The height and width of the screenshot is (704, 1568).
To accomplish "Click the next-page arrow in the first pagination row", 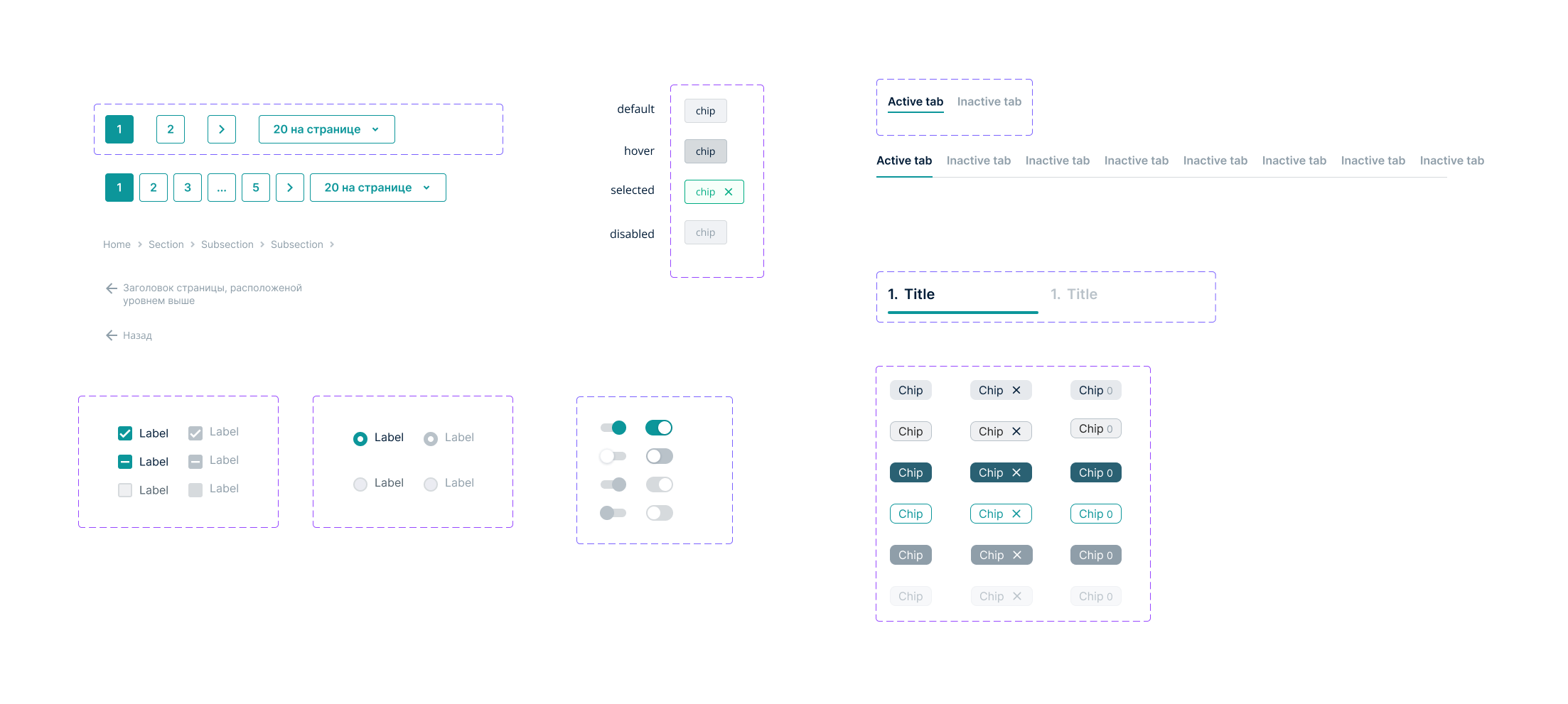I will click(222, 129).
